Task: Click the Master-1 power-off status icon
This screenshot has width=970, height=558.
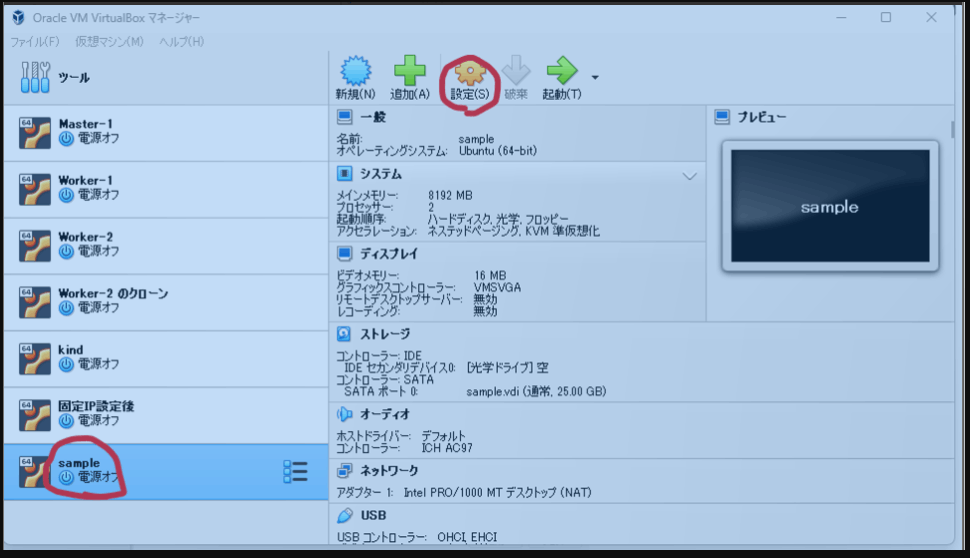Action: (x=66, y=139)
